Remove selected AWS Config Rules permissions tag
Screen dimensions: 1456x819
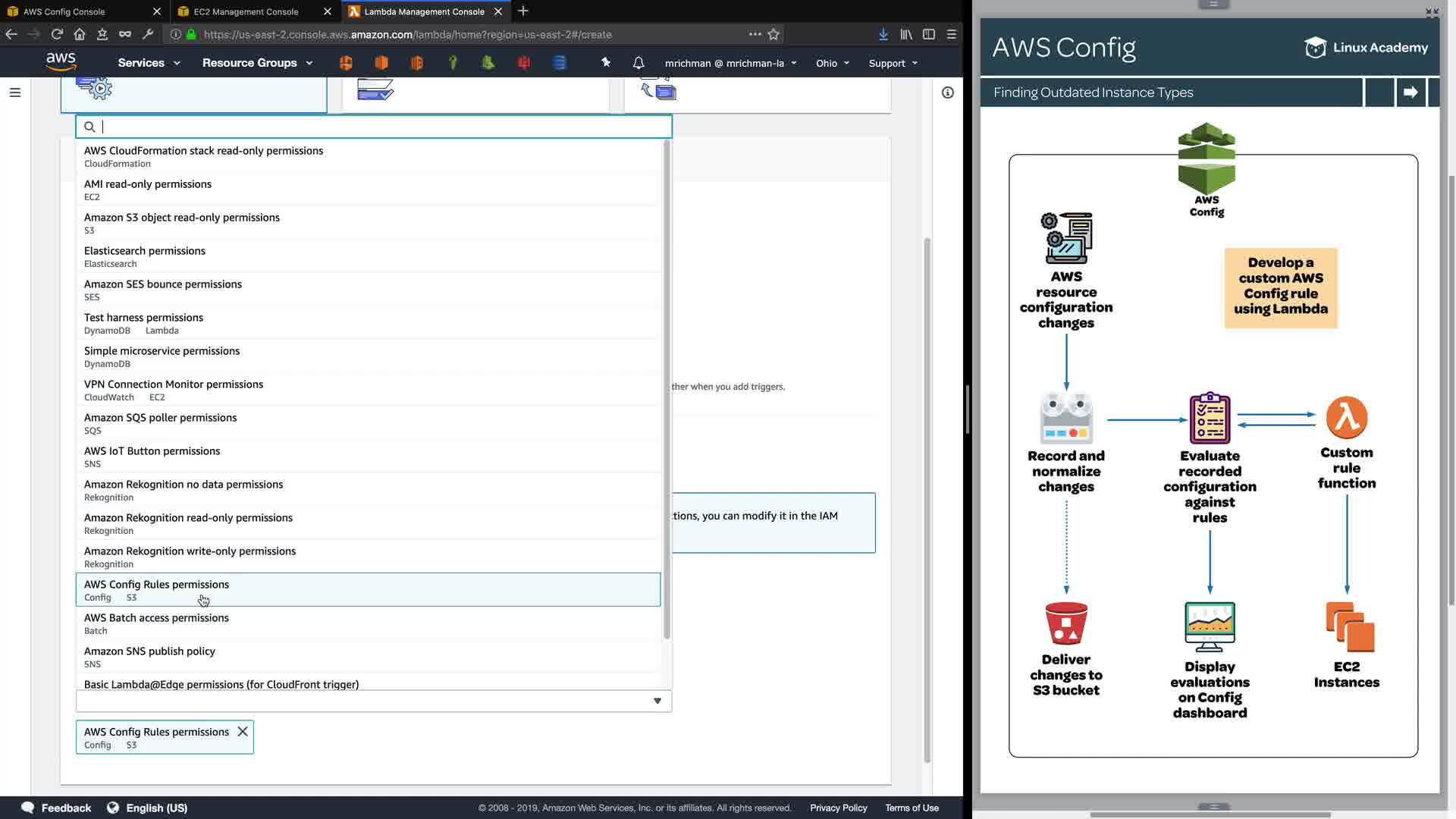(243, 732)
